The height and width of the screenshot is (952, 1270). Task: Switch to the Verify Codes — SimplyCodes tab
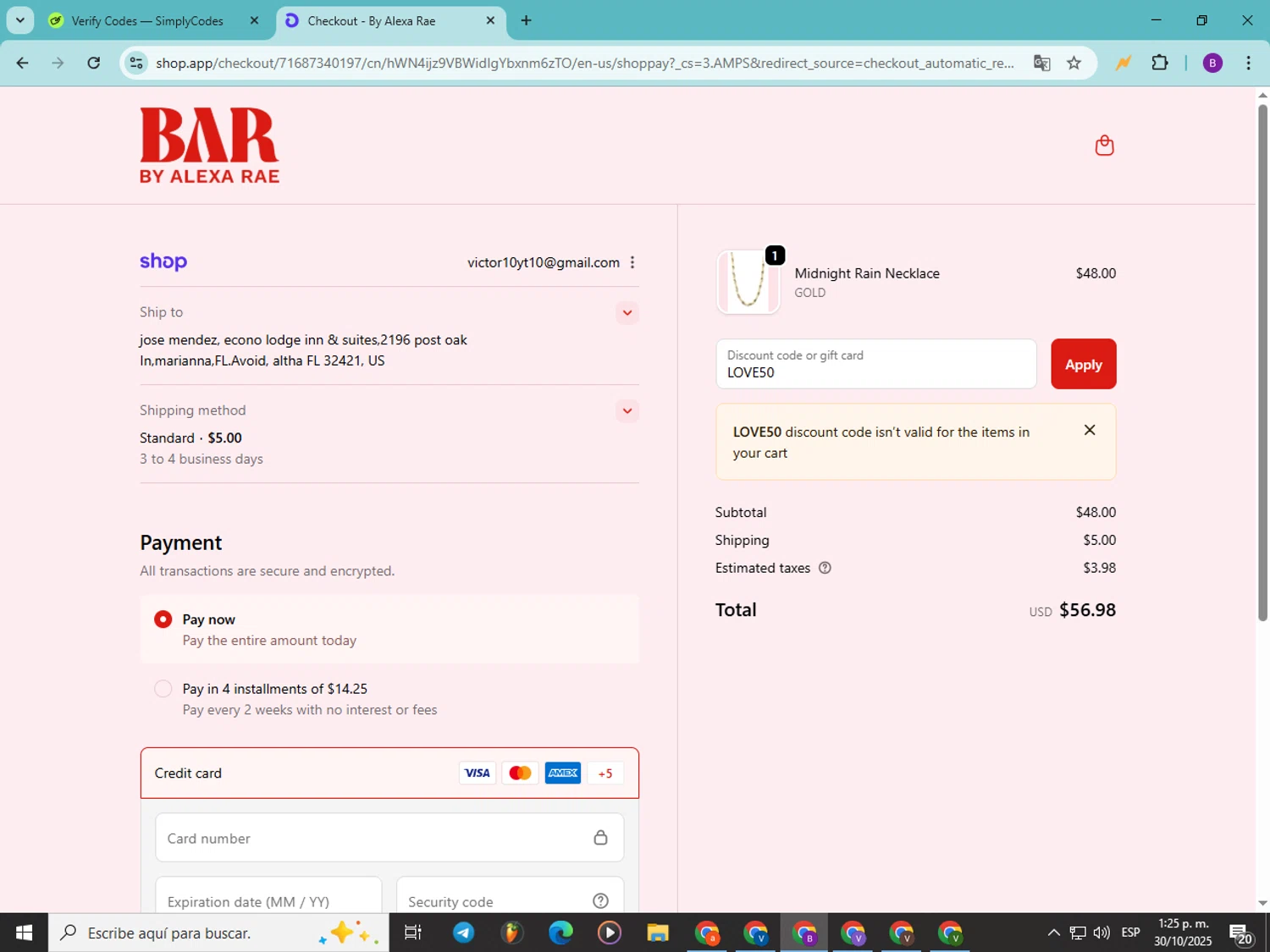(146, 20)
